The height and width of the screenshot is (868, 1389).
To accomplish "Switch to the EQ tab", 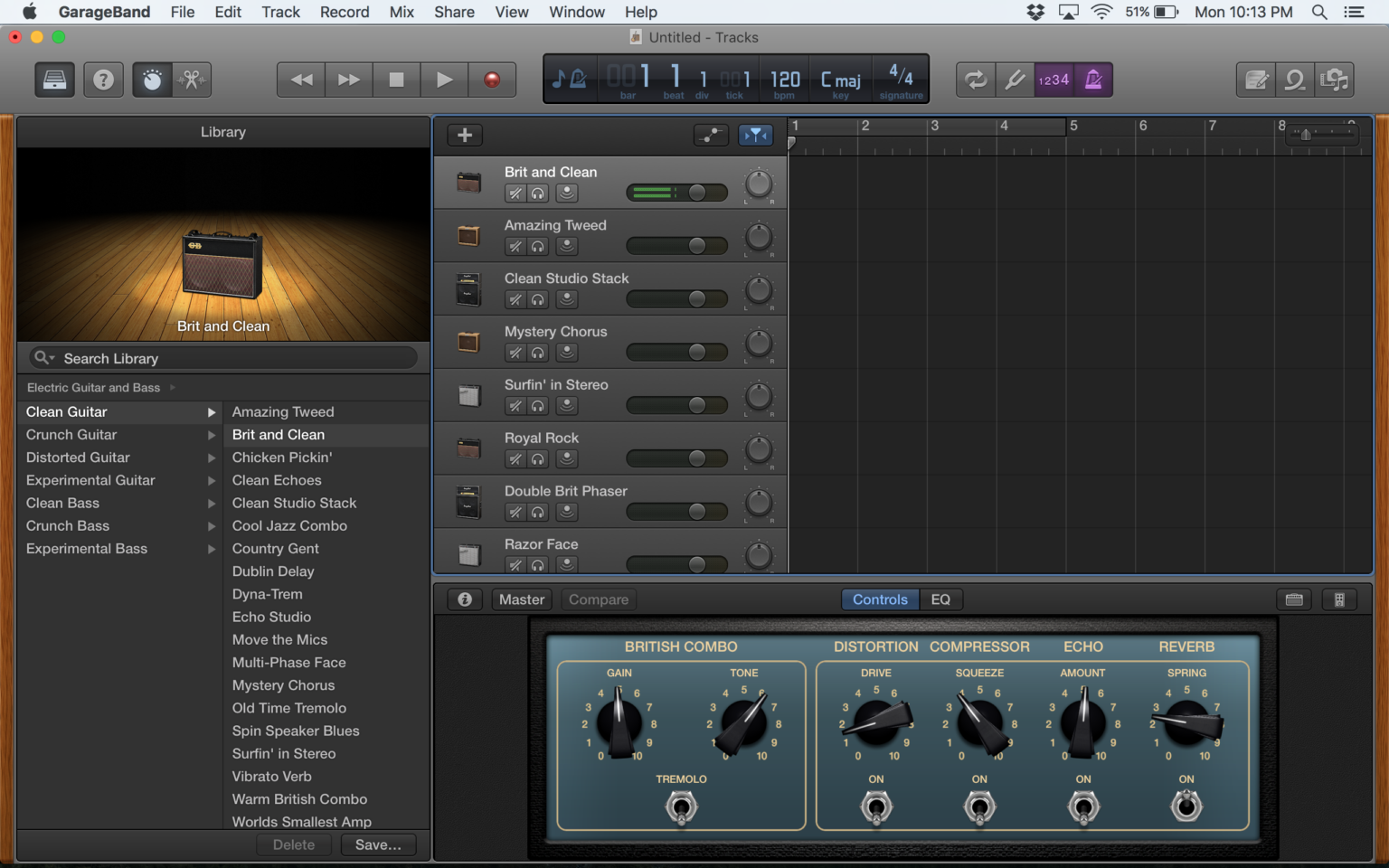I will [x=941, y=599].
